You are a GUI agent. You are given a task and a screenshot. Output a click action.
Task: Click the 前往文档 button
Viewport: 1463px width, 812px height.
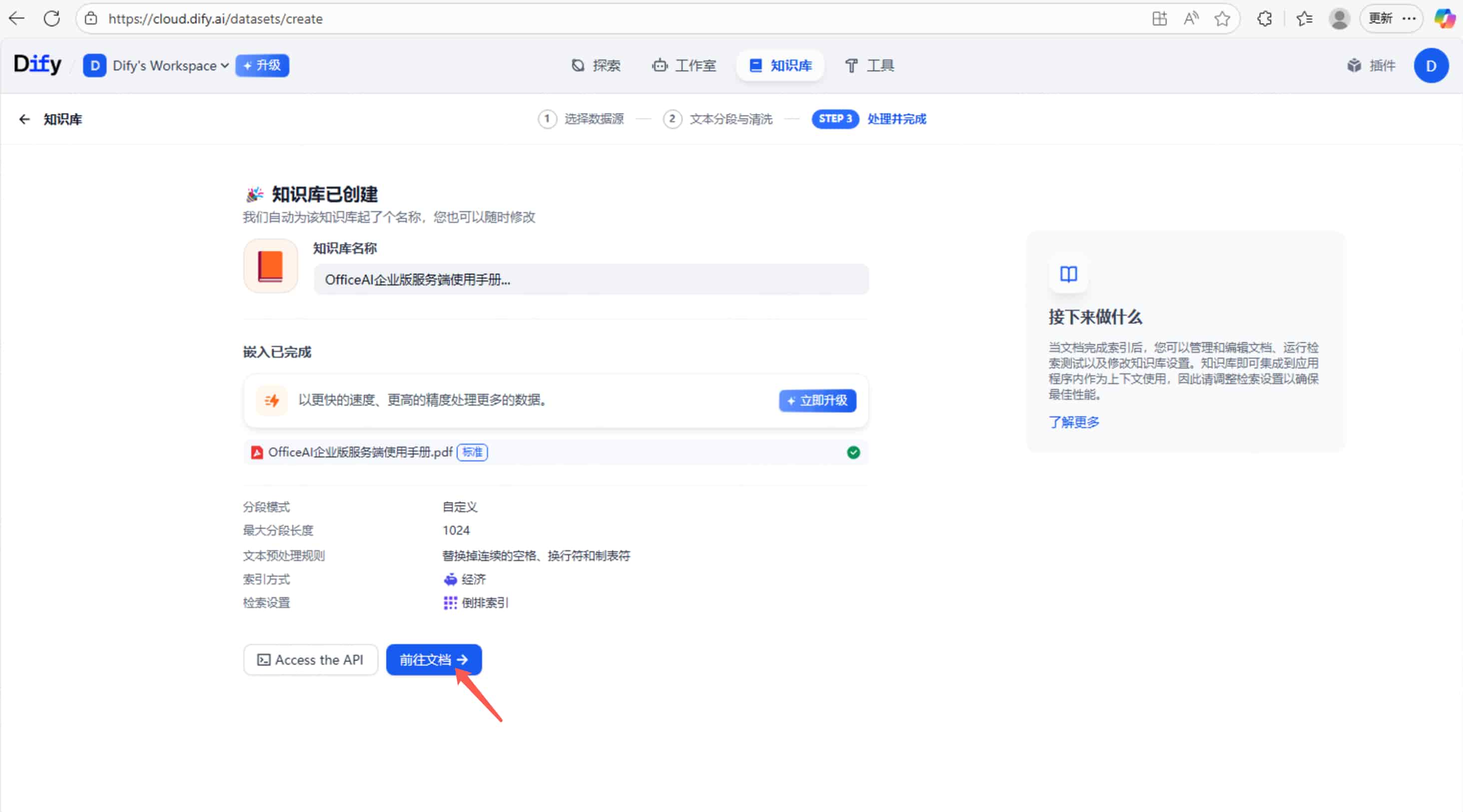coord(433,659)
